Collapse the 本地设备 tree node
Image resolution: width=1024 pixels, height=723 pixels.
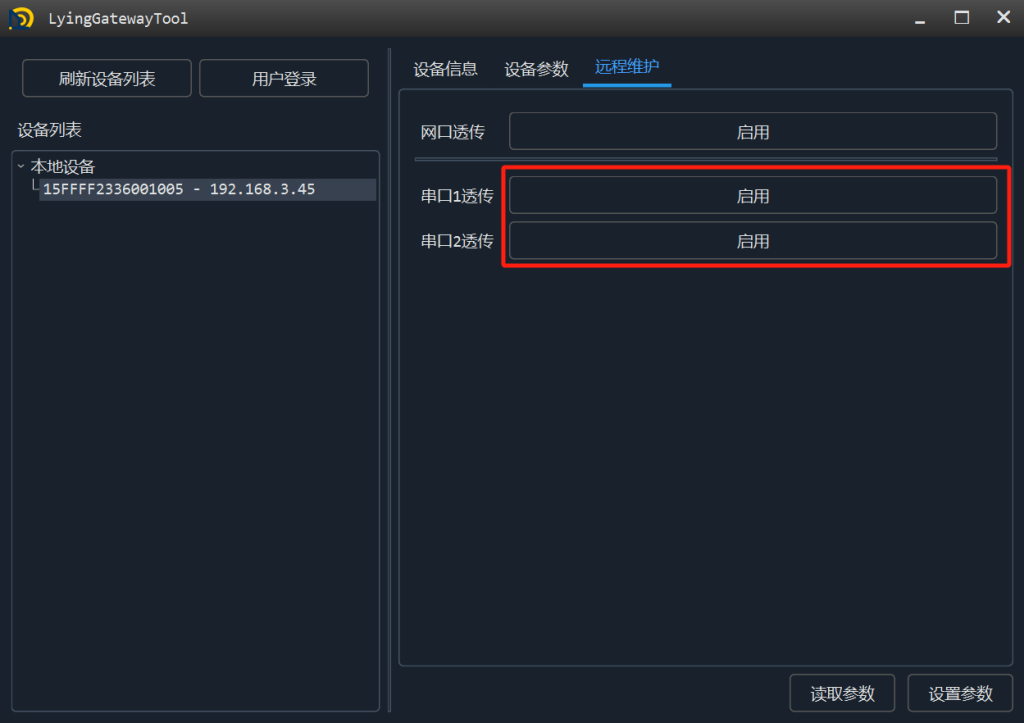coord(21,166)
